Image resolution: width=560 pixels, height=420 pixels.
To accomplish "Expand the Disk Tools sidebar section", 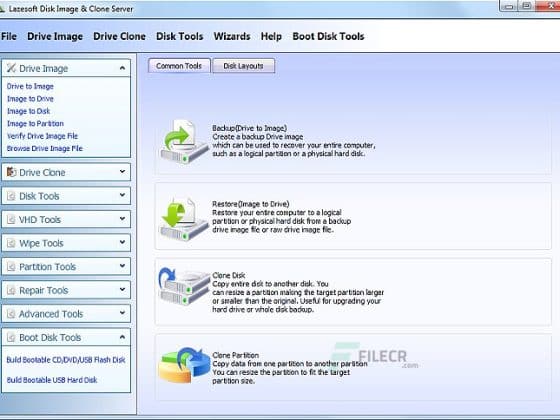I will [122, 195].
